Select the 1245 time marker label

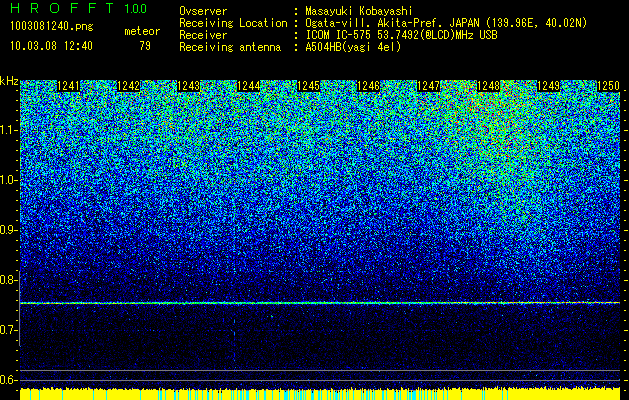pos(308,86)
